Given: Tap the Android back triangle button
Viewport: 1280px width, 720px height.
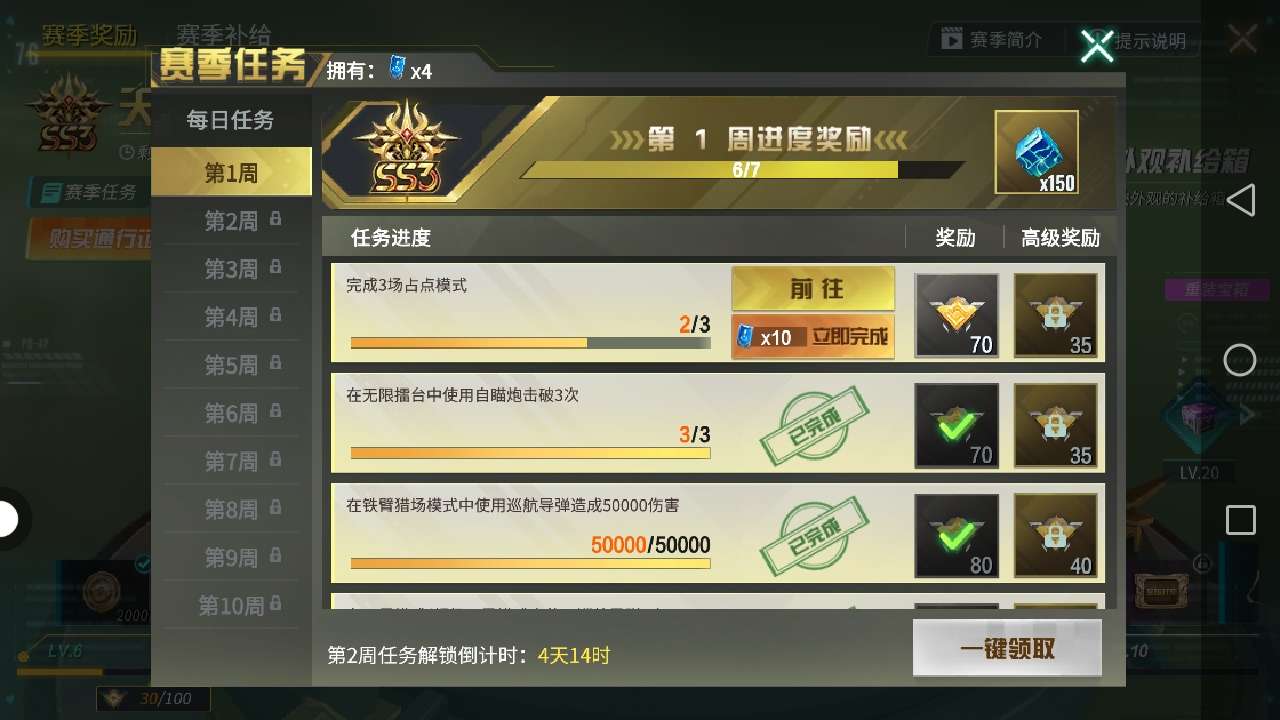Looking at the screenshot, I should click(x=1240, y=199).
